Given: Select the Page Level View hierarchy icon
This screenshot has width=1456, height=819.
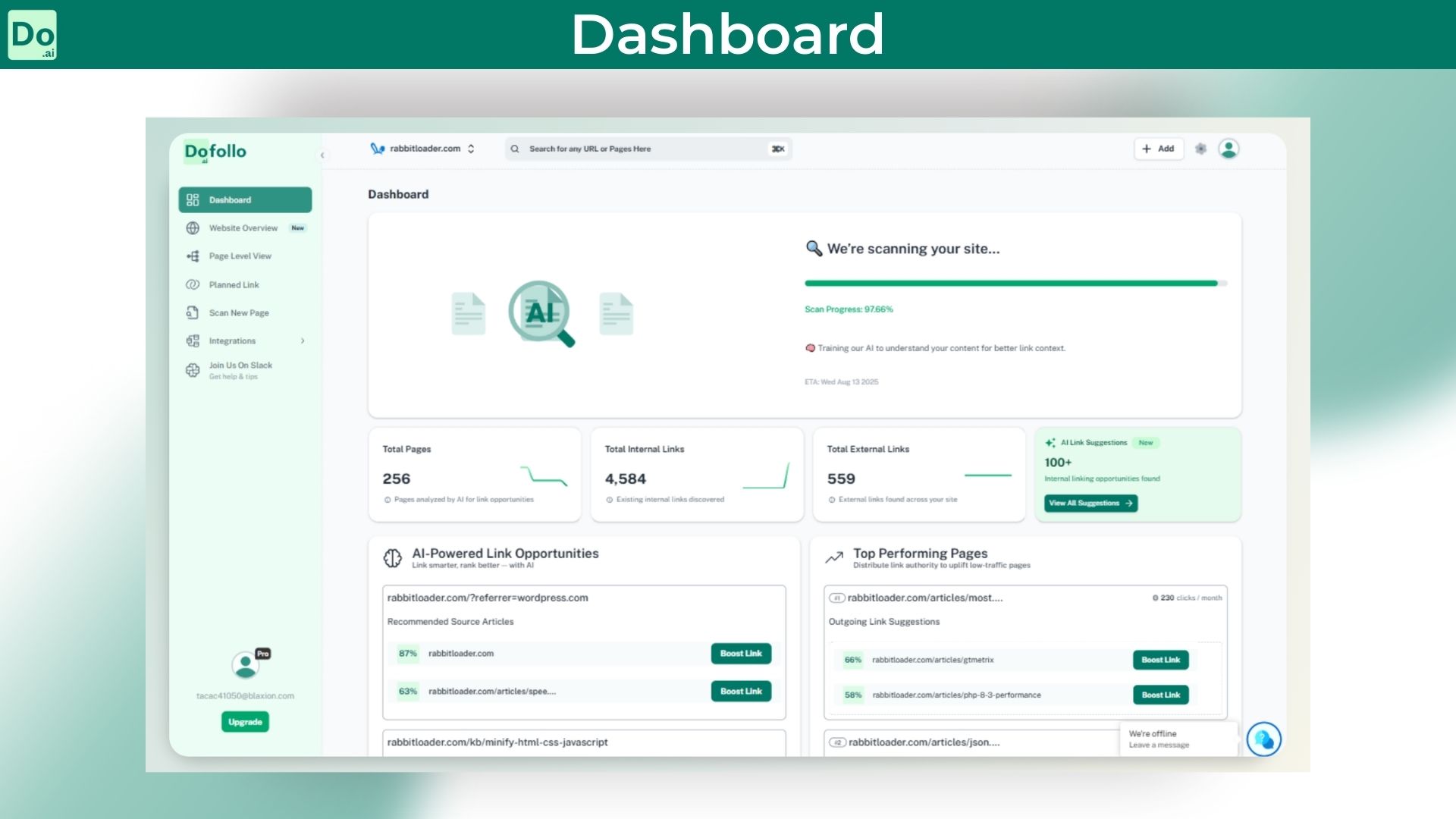Looking at the screenshot, I should 193,256.
